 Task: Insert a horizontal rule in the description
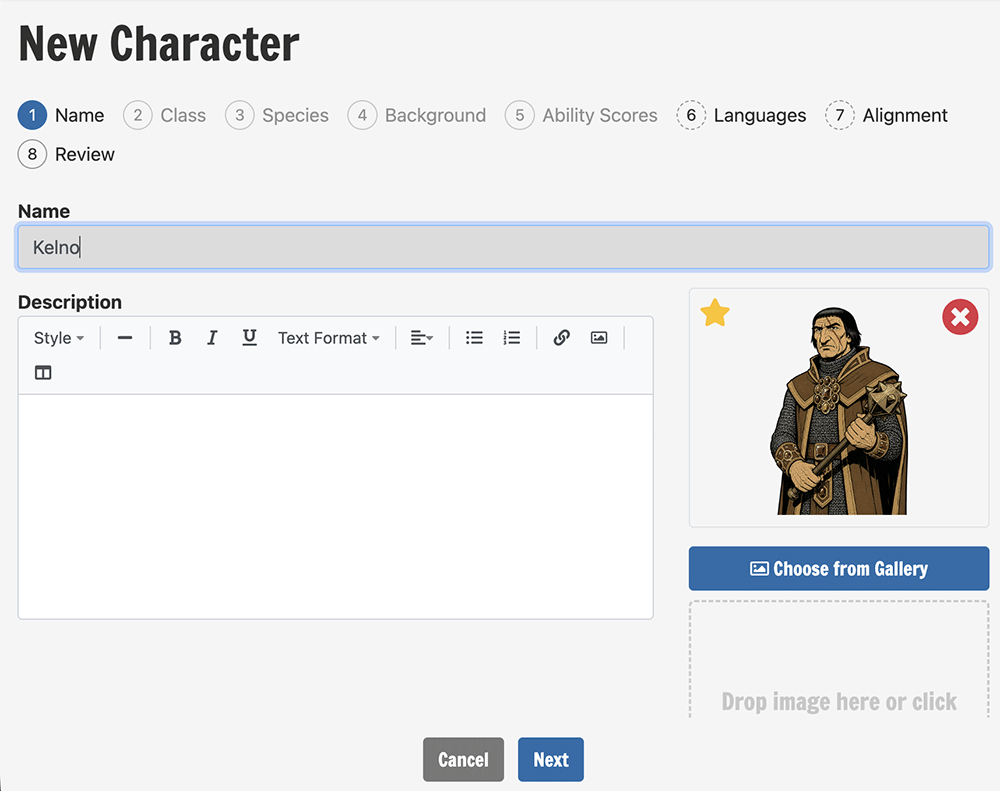pos(125,337)
